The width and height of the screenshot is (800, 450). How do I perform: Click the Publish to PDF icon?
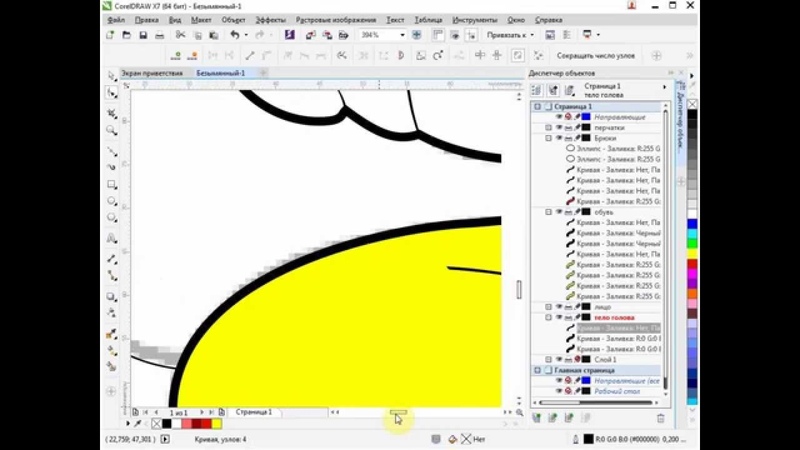[x=343, y=35]
